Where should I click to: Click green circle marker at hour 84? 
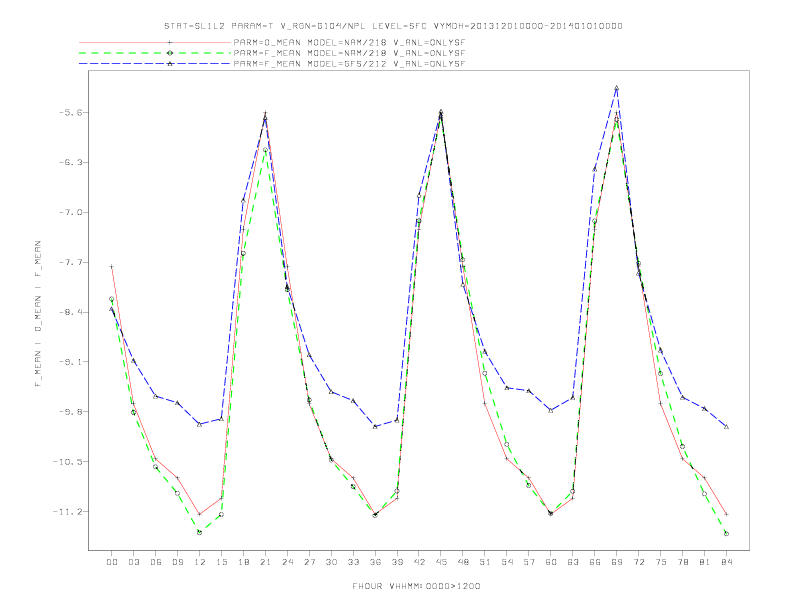click(x=727, y=533)
